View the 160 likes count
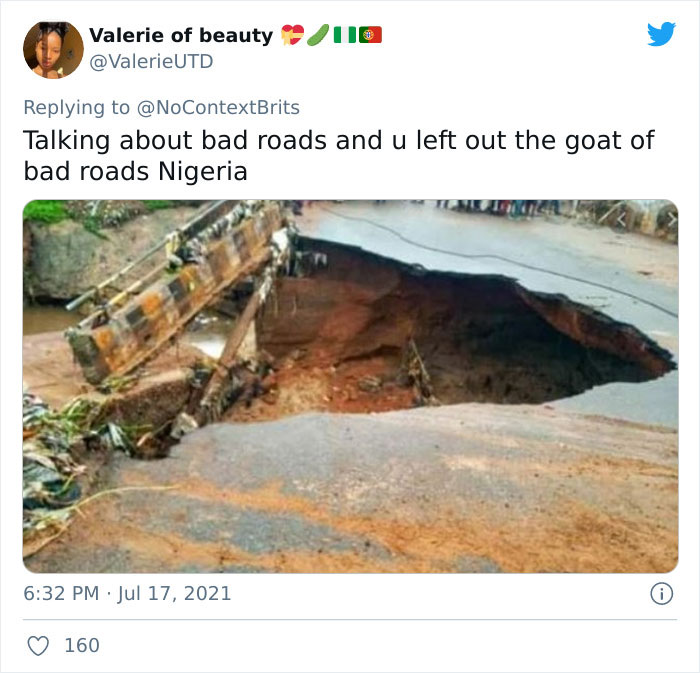 [82, 645]
